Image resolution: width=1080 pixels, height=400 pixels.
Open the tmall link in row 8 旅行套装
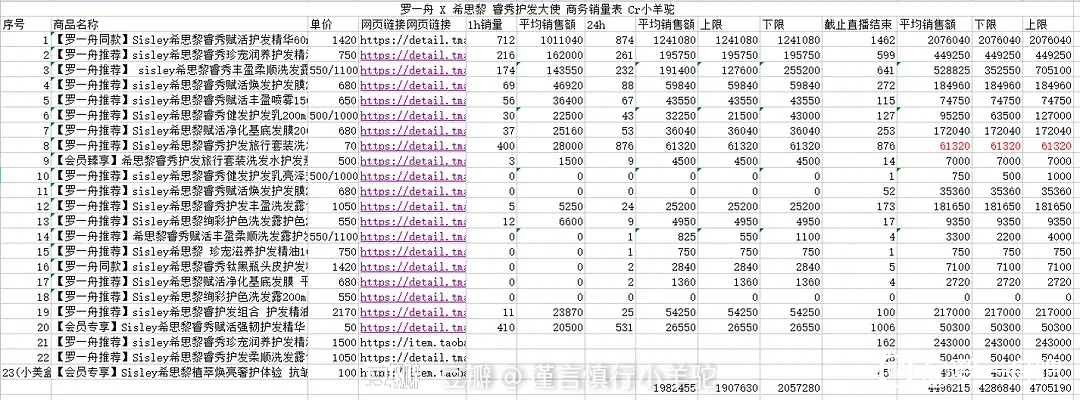point(412,146)
